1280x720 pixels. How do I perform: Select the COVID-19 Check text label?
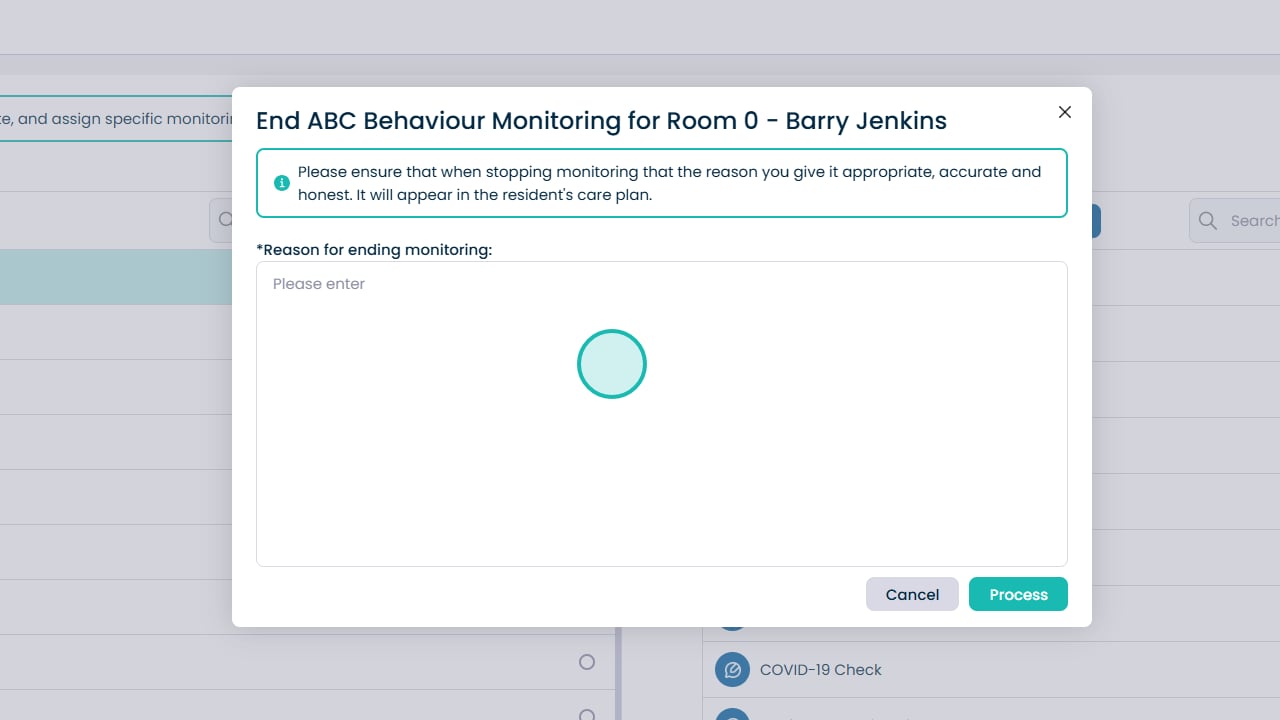(821, 670)
